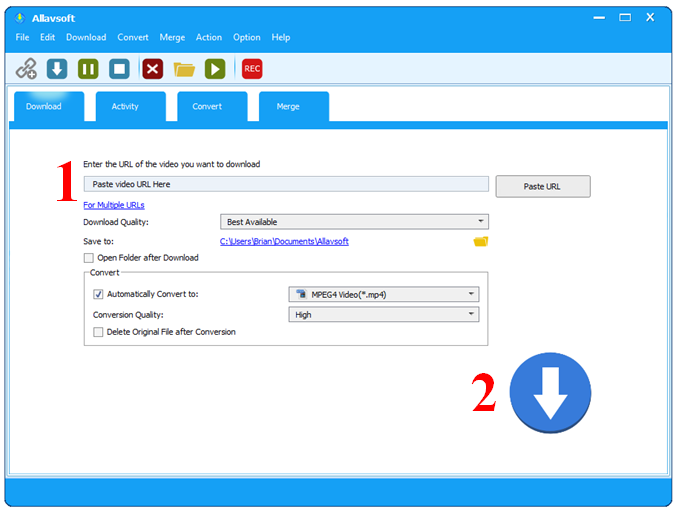Open the Edit menu
This screenshot has height=510, width=675.
(47, 37)
